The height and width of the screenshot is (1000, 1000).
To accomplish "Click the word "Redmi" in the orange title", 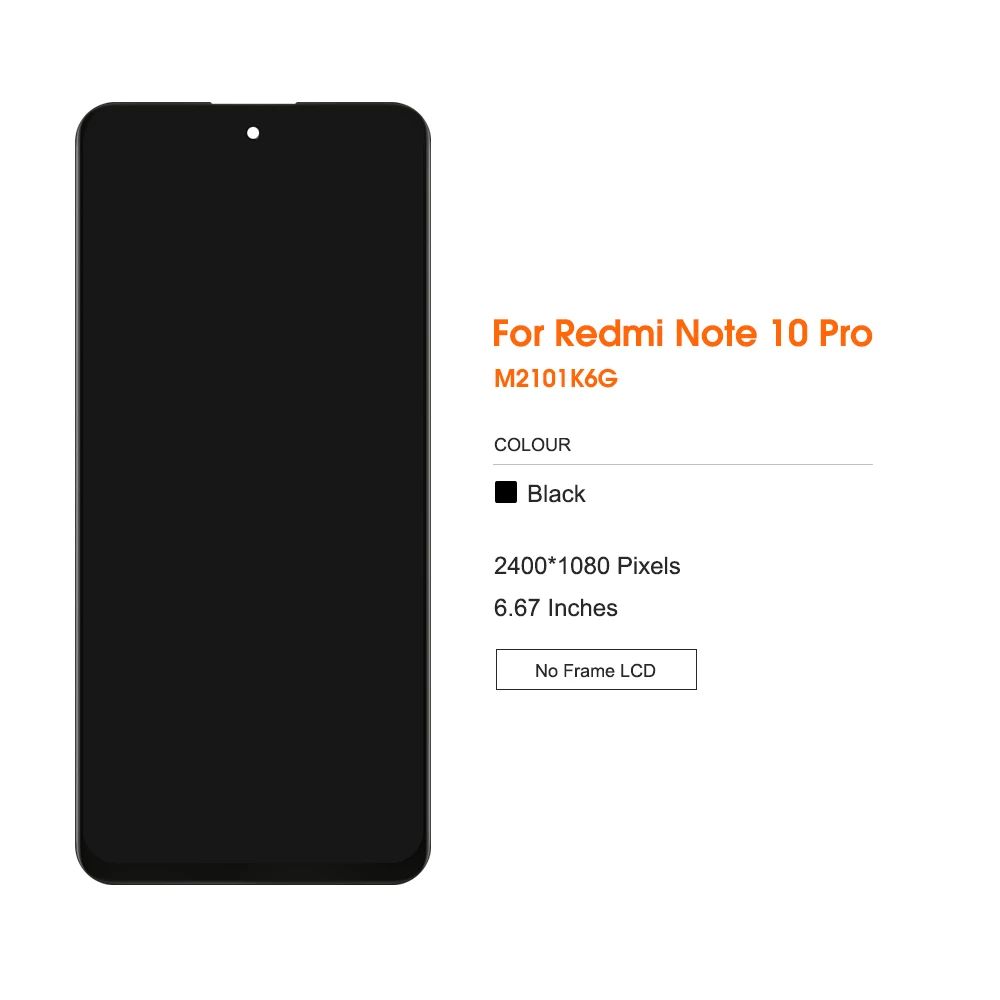I will pos(610,334).
